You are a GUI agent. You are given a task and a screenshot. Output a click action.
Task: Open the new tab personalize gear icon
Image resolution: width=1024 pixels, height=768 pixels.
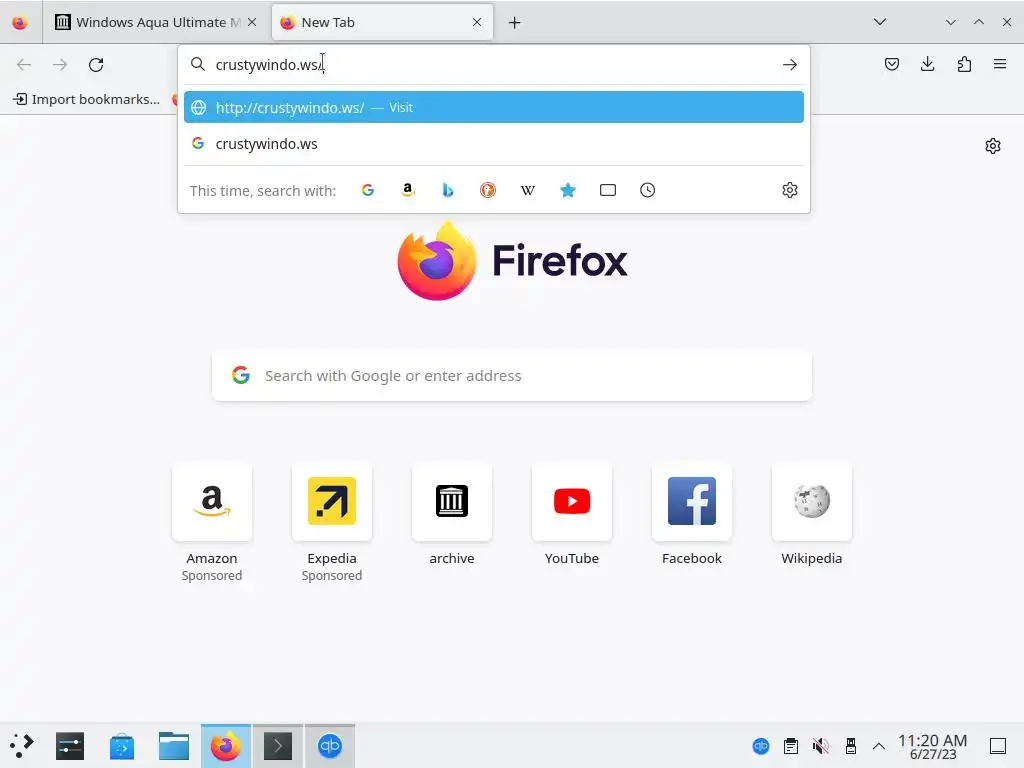tap(993, 146)
